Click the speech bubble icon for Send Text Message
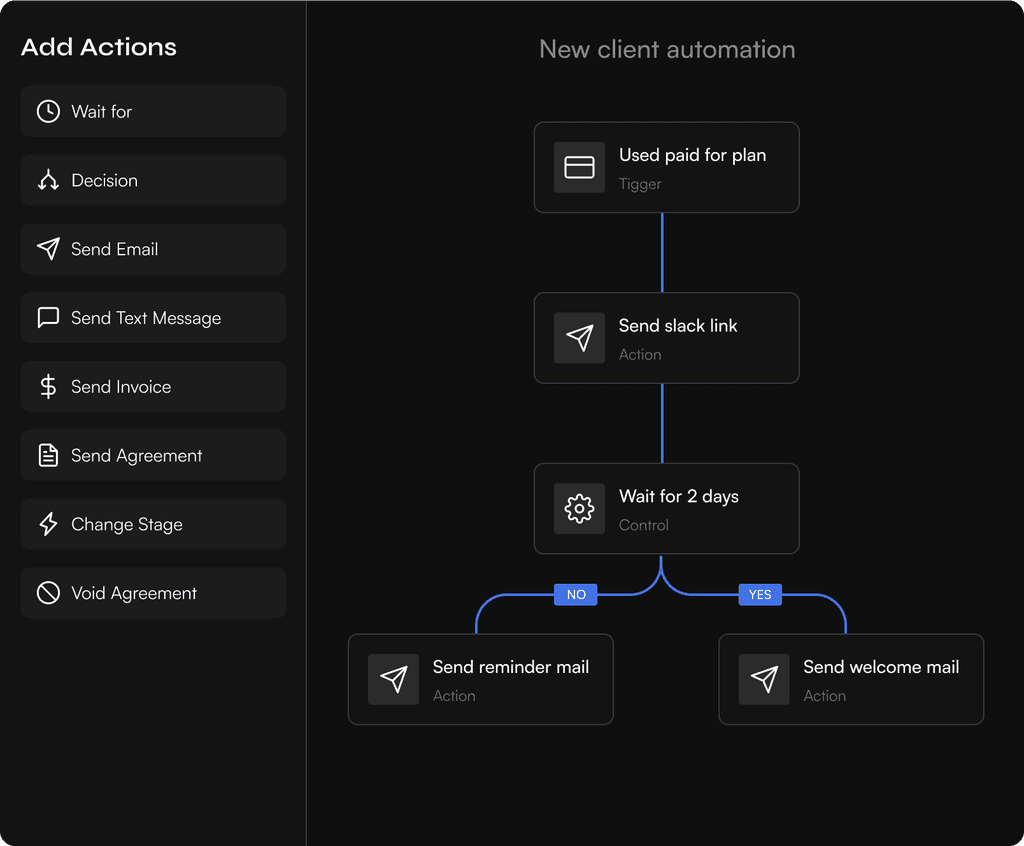 click(48, 318)
